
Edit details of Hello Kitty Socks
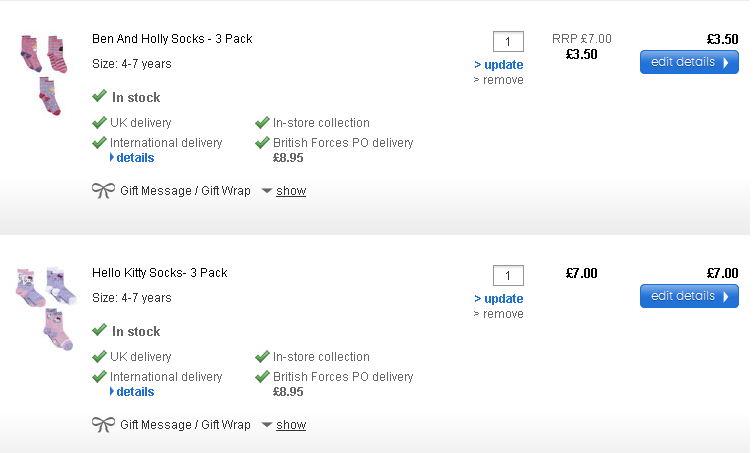click(689, 296)
